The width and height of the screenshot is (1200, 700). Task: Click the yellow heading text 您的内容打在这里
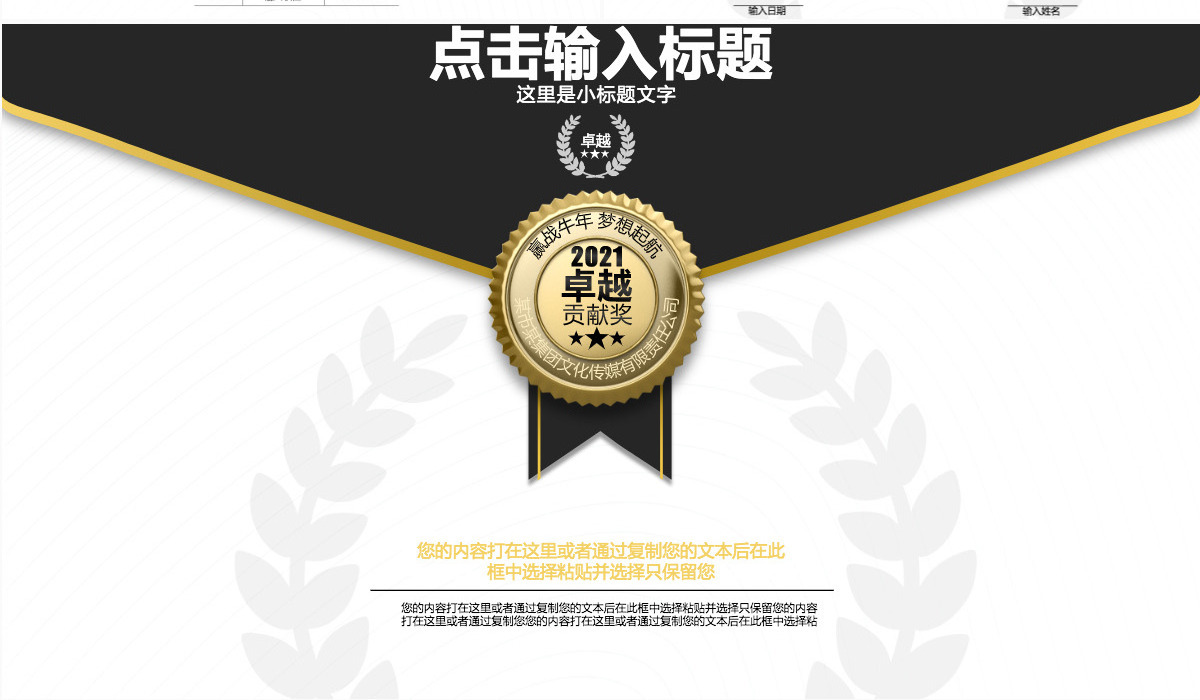[601, 551]
